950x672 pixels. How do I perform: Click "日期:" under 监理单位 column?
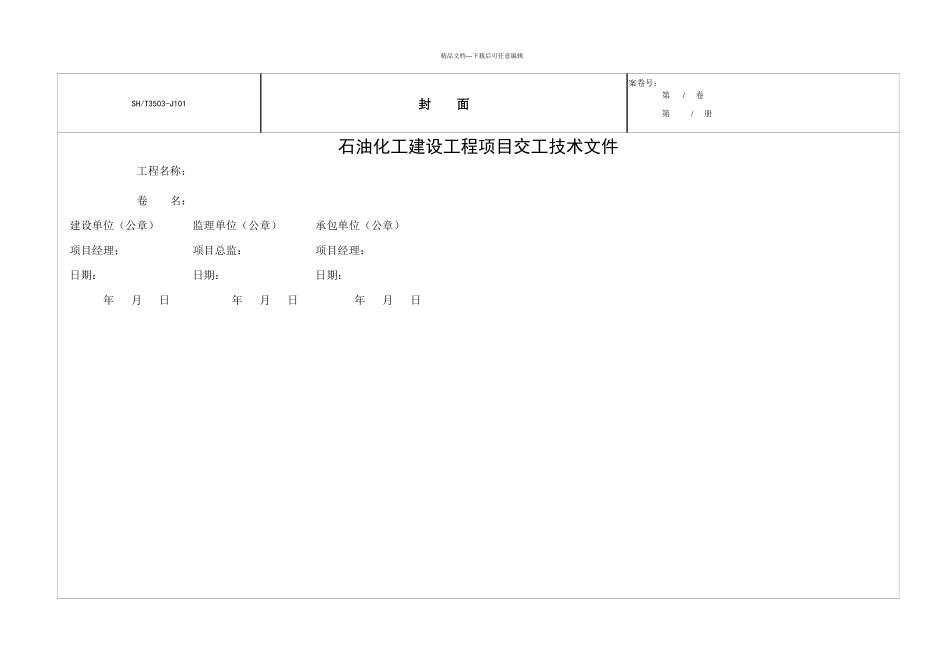206,275
